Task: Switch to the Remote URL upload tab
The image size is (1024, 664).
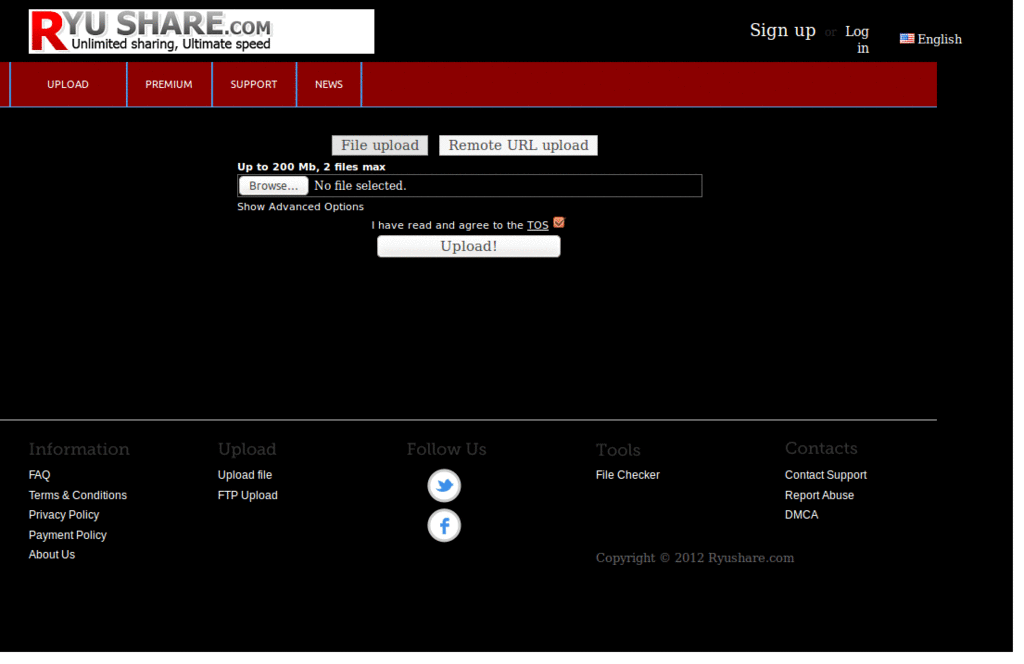Action: tap(519, 146)
